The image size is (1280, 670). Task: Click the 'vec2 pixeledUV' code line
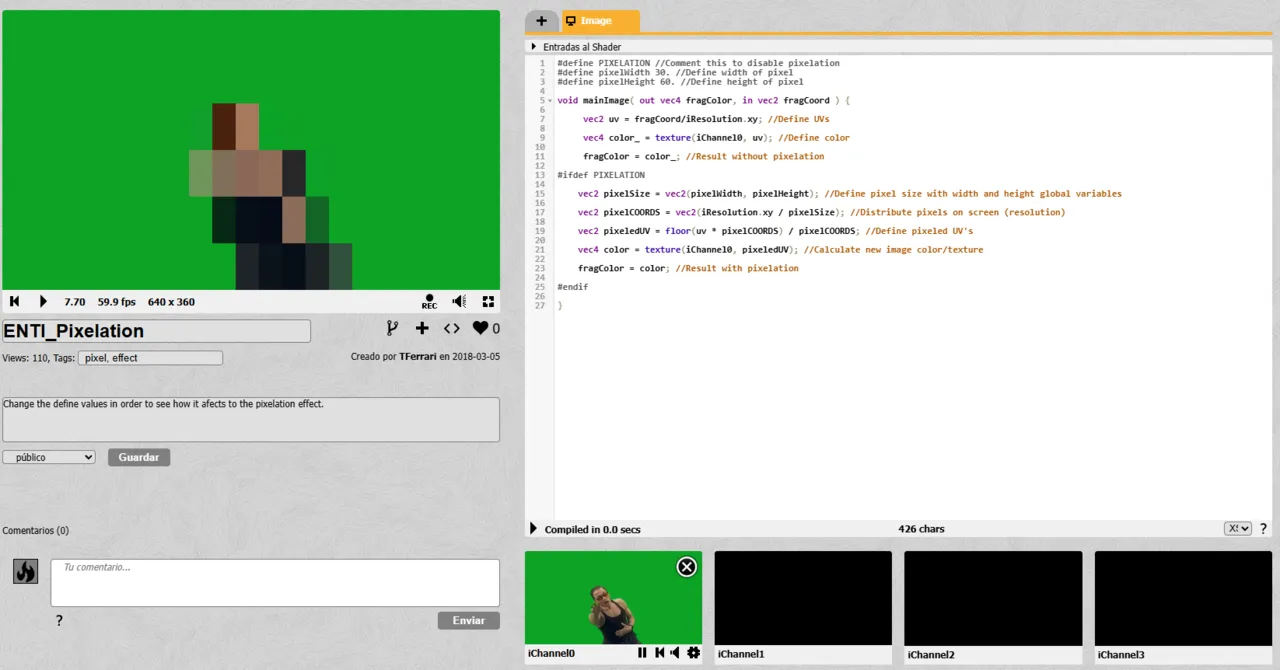[775, 231]
